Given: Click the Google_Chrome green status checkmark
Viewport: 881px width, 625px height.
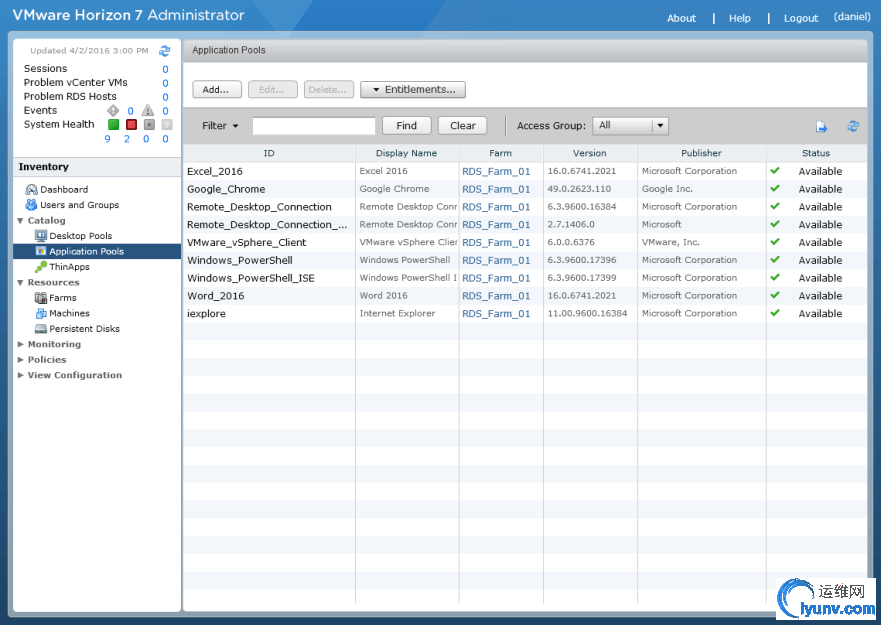Looking at the screenshot, I should 775,188.
